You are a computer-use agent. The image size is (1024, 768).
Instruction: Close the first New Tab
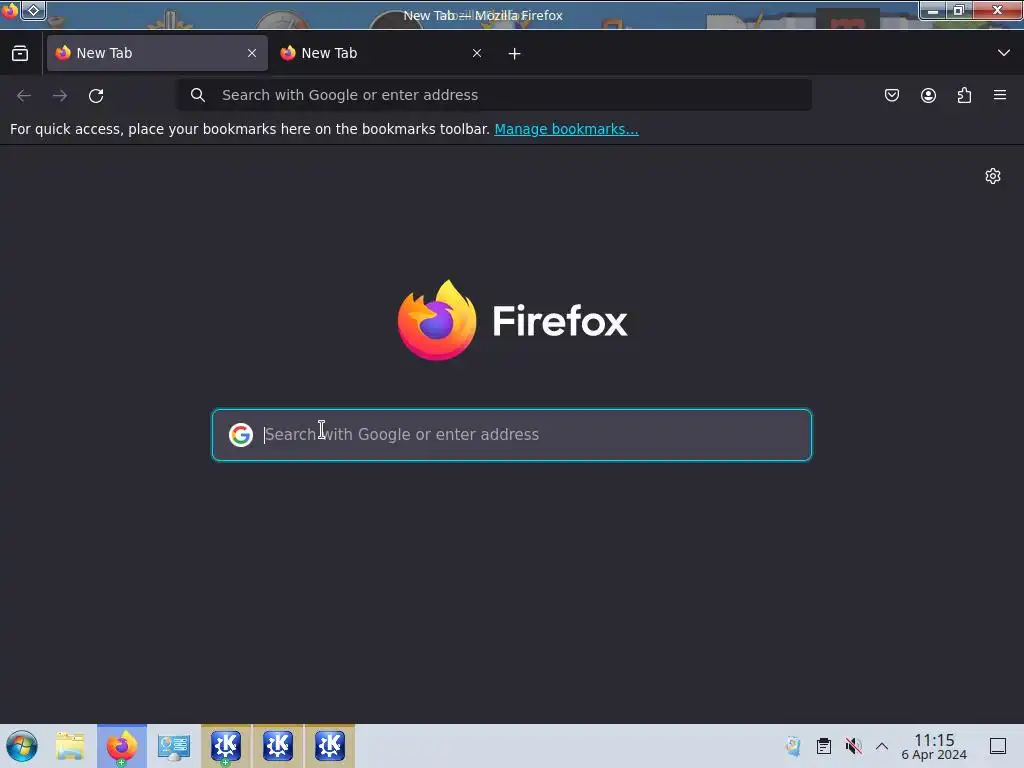tap(252, 53)
